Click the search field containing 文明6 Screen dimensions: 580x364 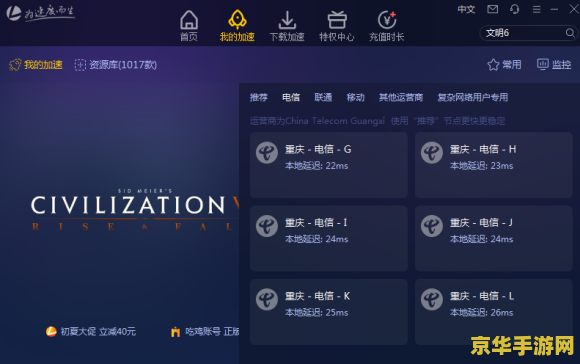tap(528, 33)
